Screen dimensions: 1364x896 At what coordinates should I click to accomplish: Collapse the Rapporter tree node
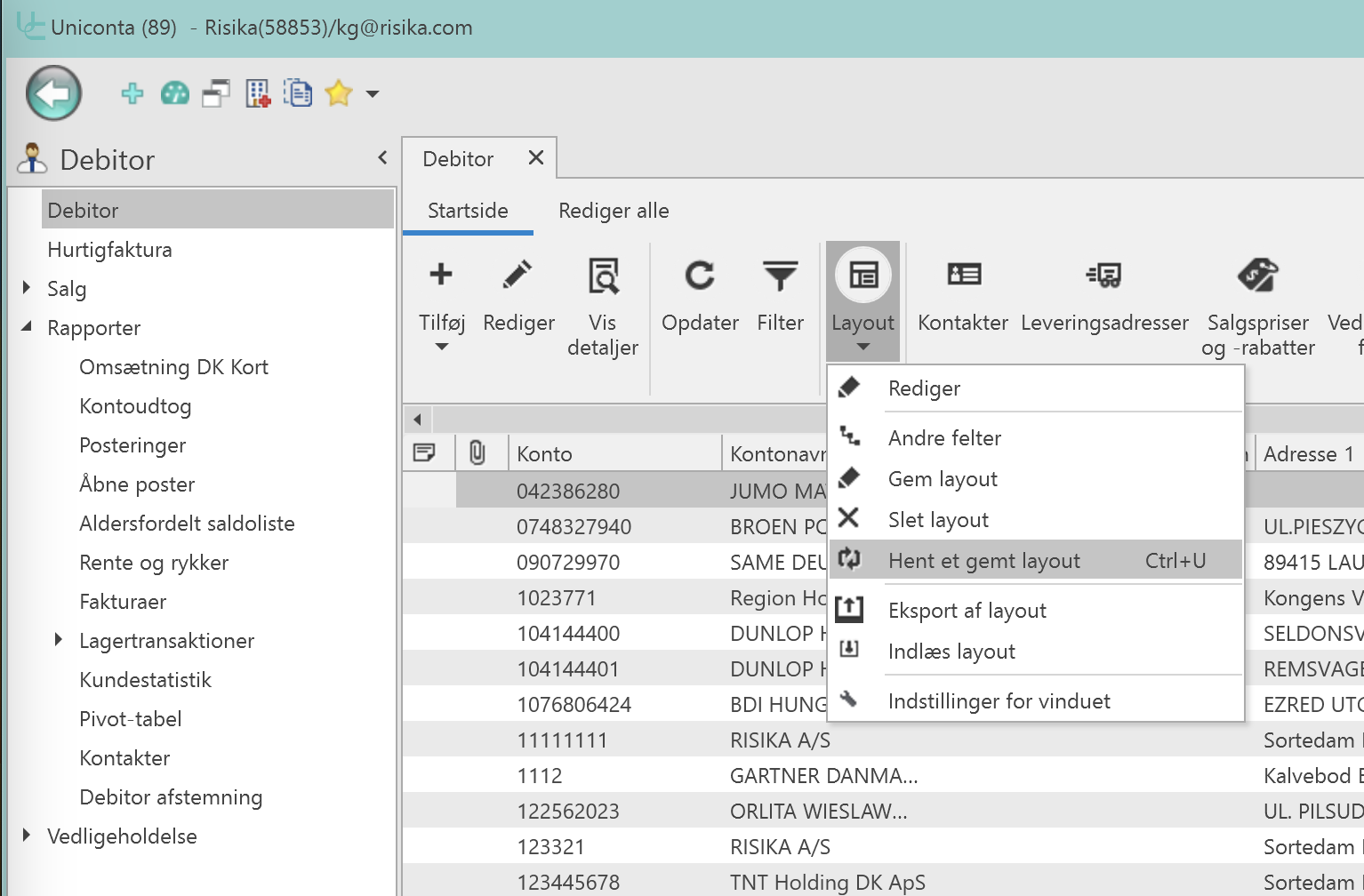[27, 327]
